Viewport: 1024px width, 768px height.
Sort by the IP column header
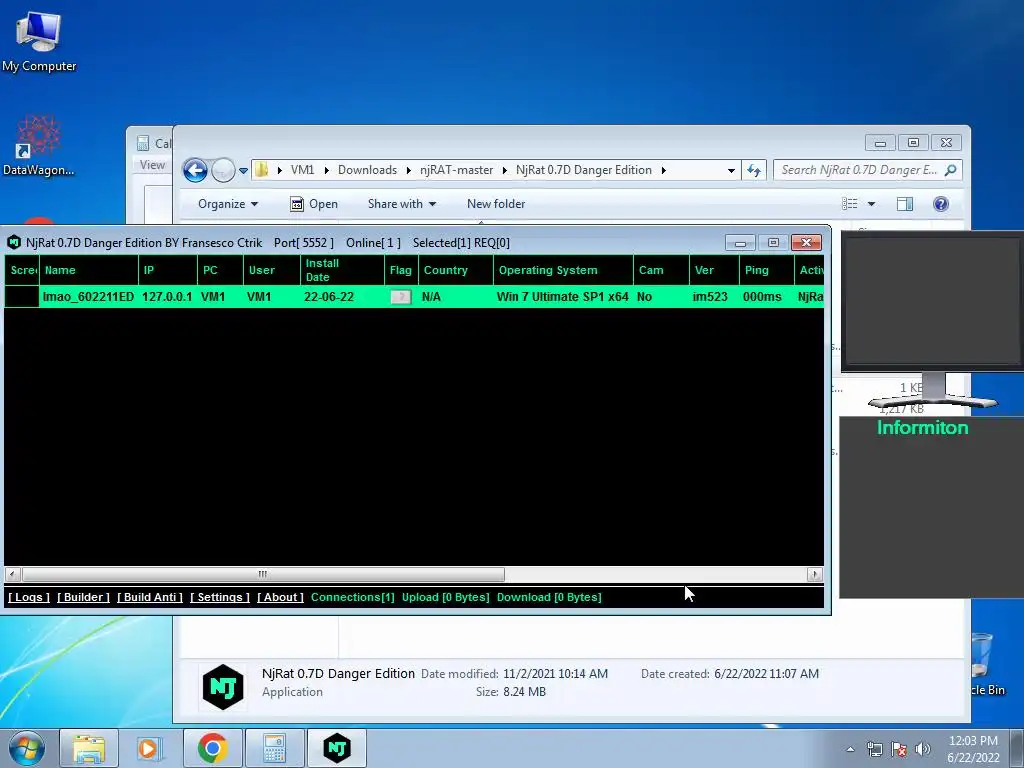[168, 270]
